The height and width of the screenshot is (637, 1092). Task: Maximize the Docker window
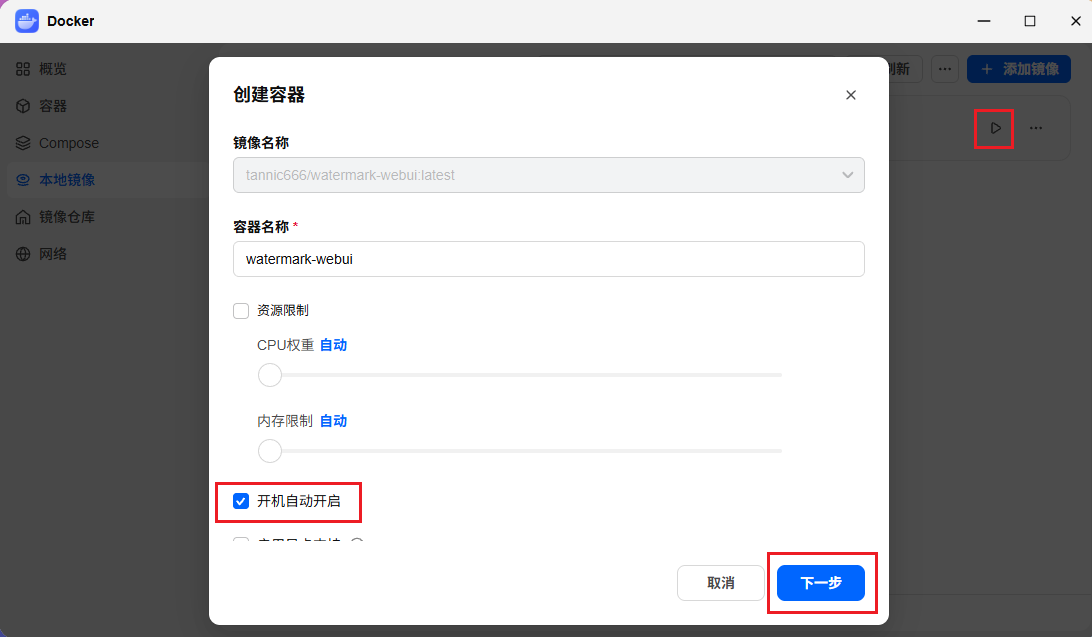1029,21
